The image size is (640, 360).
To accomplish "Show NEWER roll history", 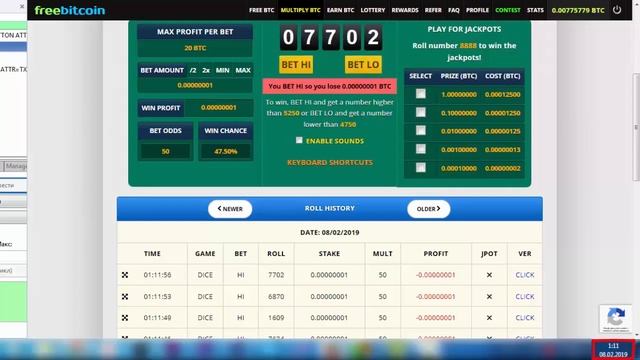I will [230, 209].
